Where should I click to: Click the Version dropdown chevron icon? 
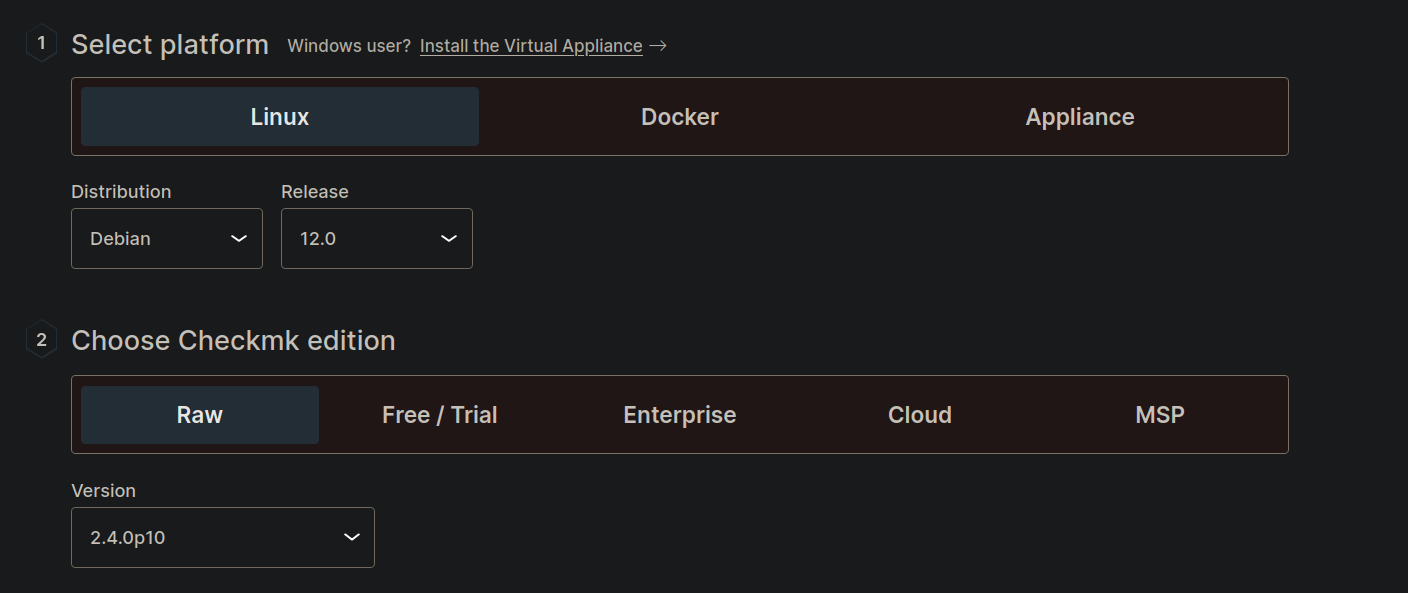pos(352,537)
